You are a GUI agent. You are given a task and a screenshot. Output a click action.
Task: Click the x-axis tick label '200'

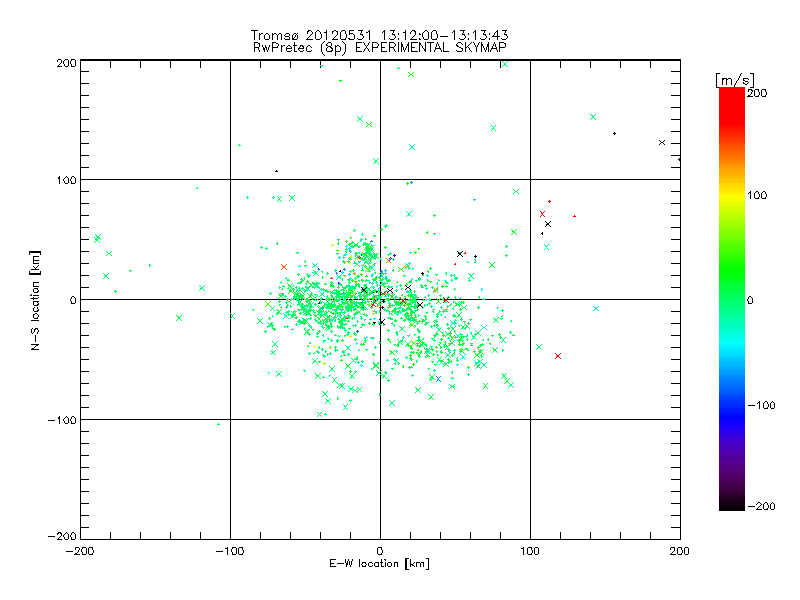coord(680,551)
